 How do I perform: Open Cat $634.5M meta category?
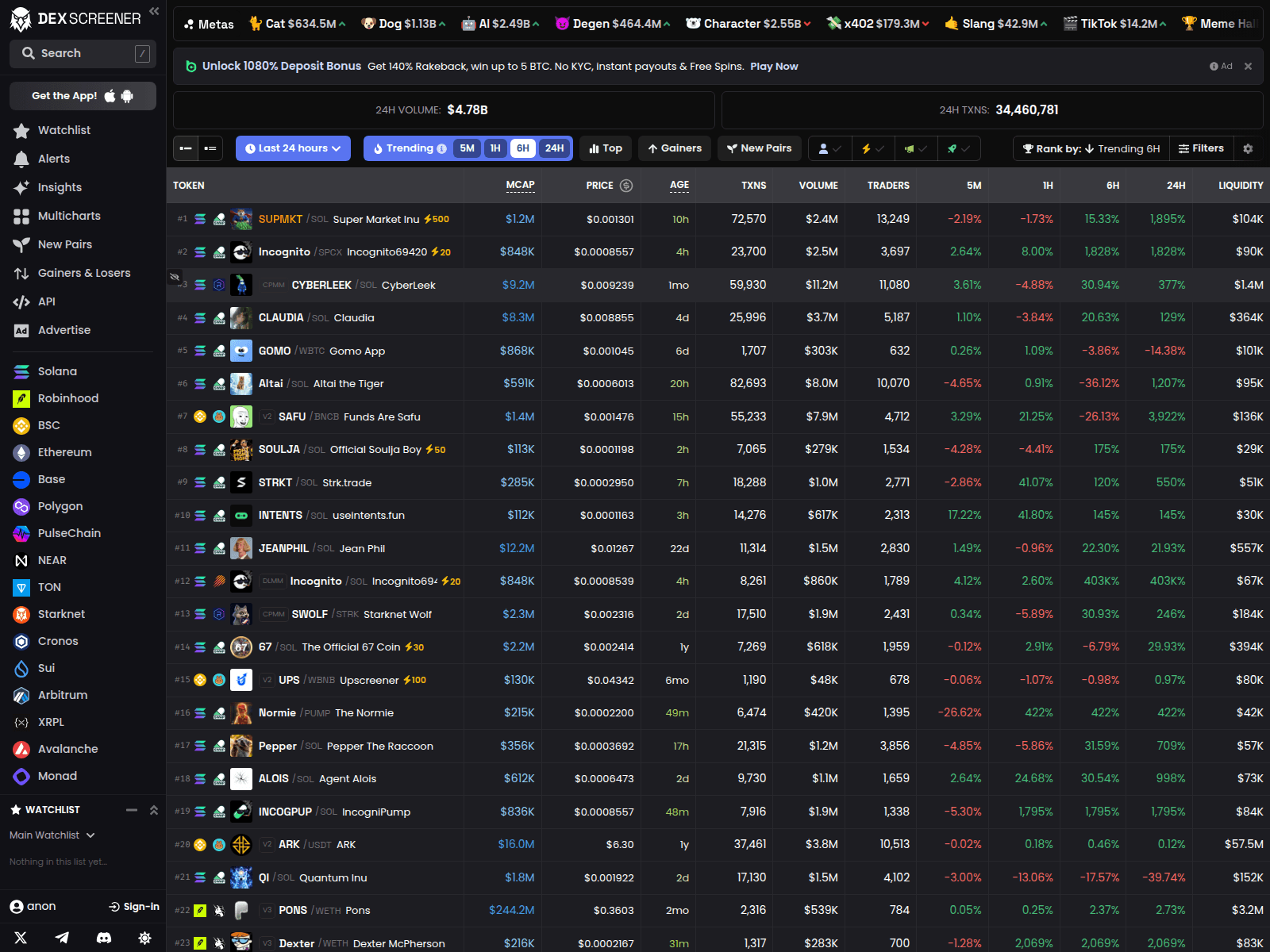coord(298,24)
